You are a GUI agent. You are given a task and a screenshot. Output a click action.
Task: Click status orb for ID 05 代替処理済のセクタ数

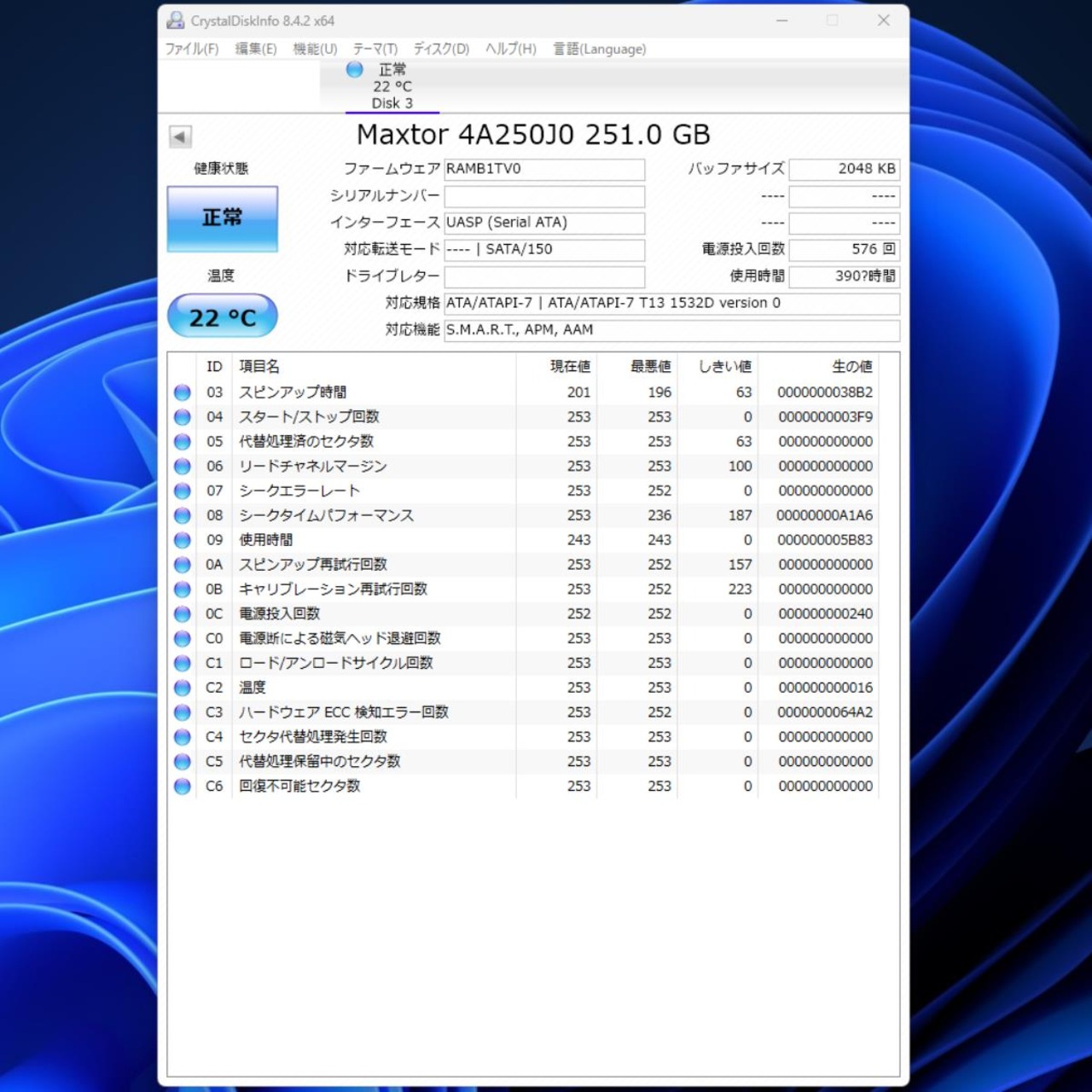click(183, 442)
